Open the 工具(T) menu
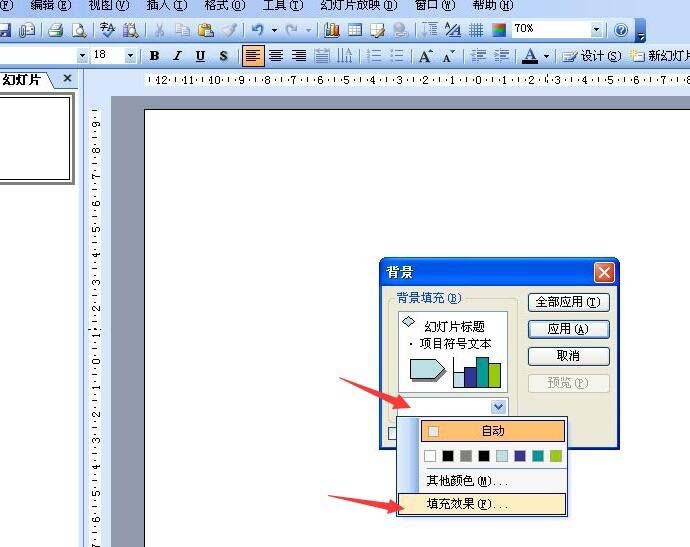The height and width of the screenshot is (547, 690). click(x=283, y=6)
